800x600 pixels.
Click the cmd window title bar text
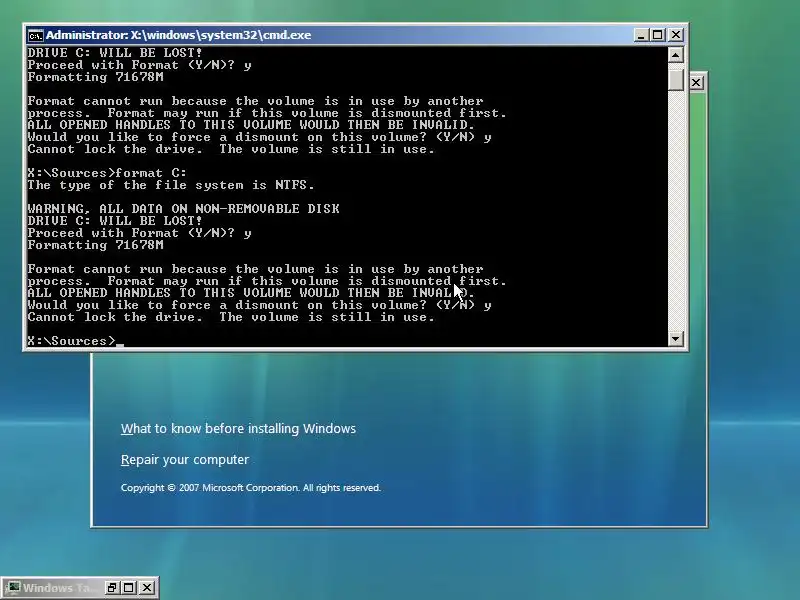click(x=179, y=35)
